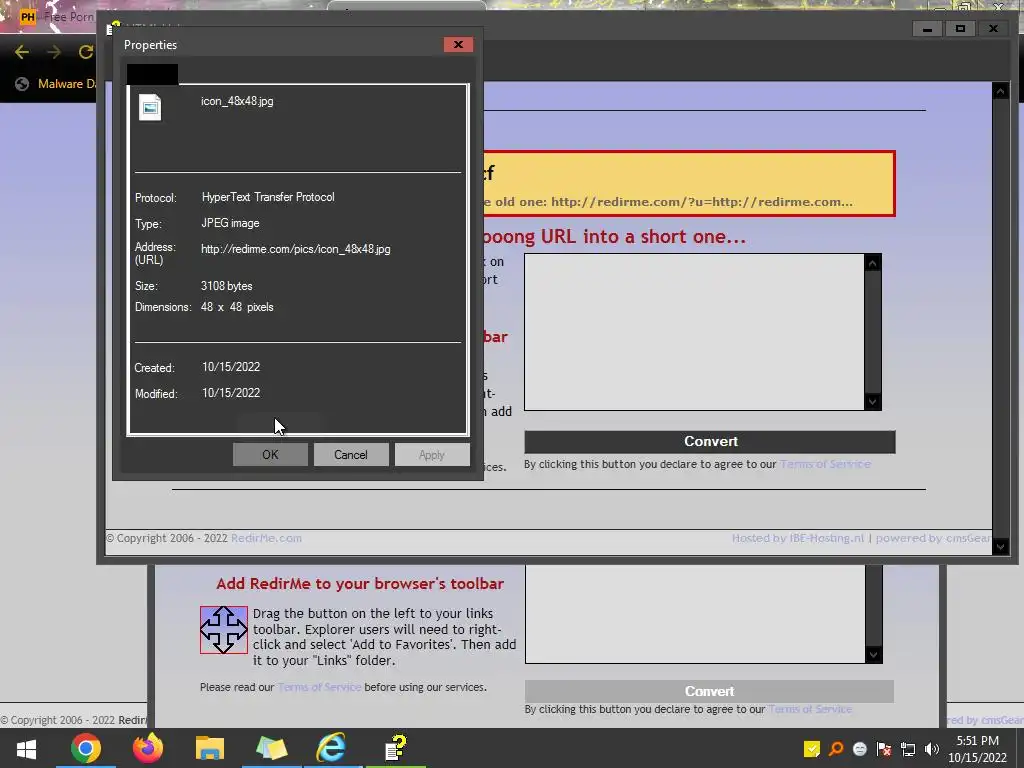The height and width of the screenshot is (768, 1024).
Task: Click the browser Back arrow
Action: 22,52
